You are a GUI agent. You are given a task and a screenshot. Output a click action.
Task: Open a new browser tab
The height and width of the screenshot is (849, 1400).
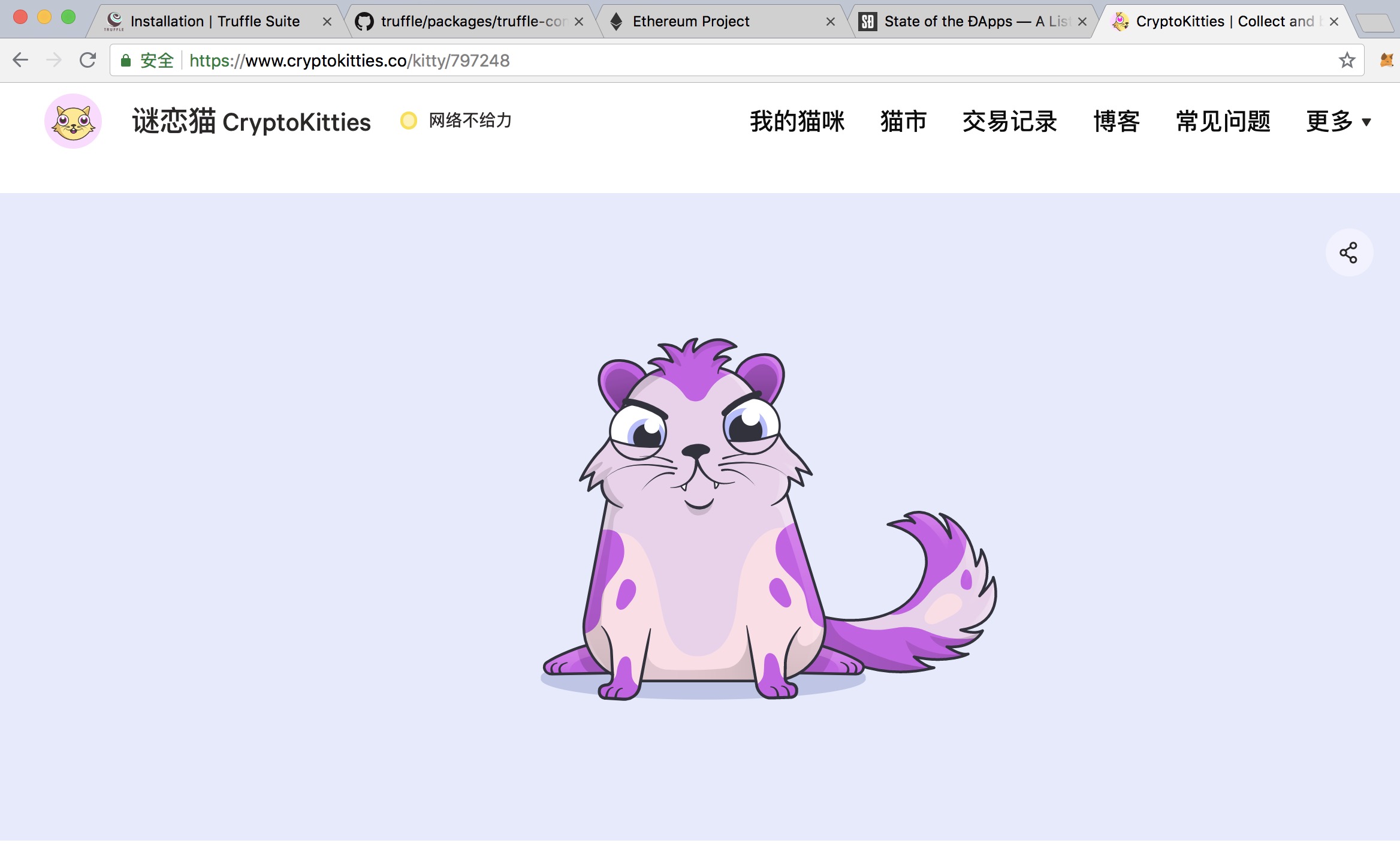point(1375,23)
